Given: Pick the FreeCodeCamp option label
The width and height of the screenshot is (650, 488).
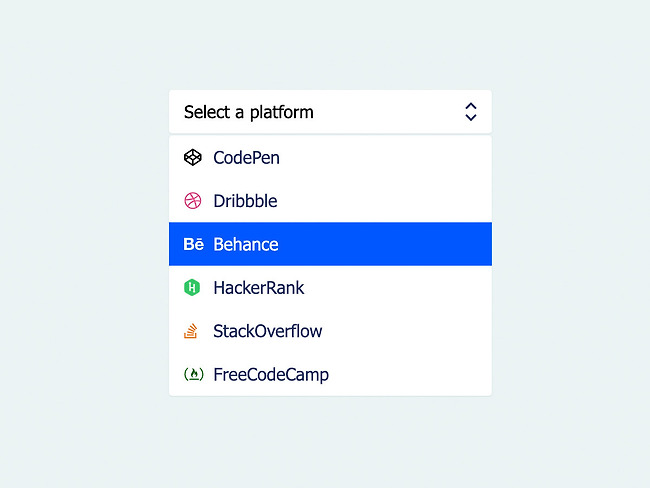Looking at the screenshot, I should tap(271, 374).
